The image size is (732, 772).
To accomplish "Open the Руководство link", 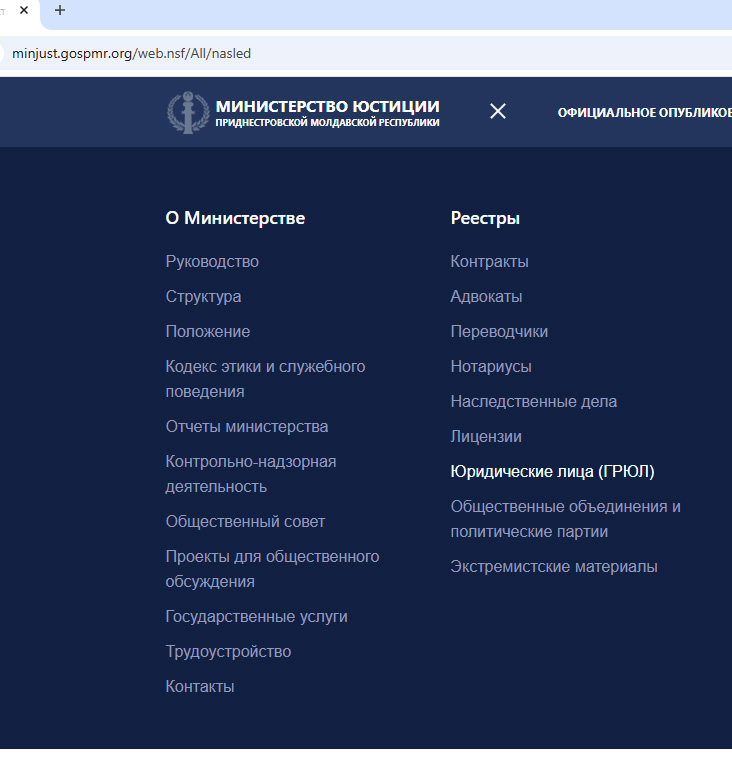I will click(x=212, y=262).
